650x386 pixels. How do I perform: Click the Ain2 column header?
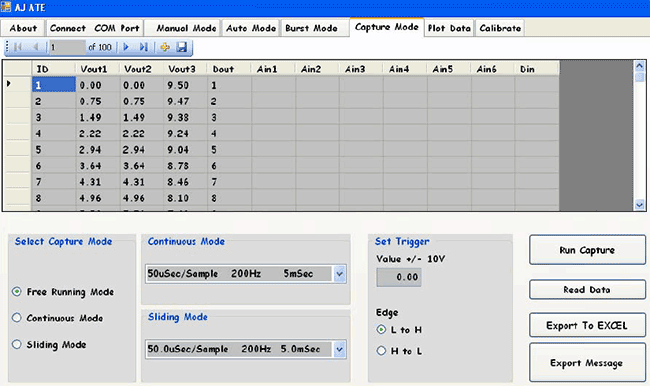pyautogui.click(x=317, y=69)
